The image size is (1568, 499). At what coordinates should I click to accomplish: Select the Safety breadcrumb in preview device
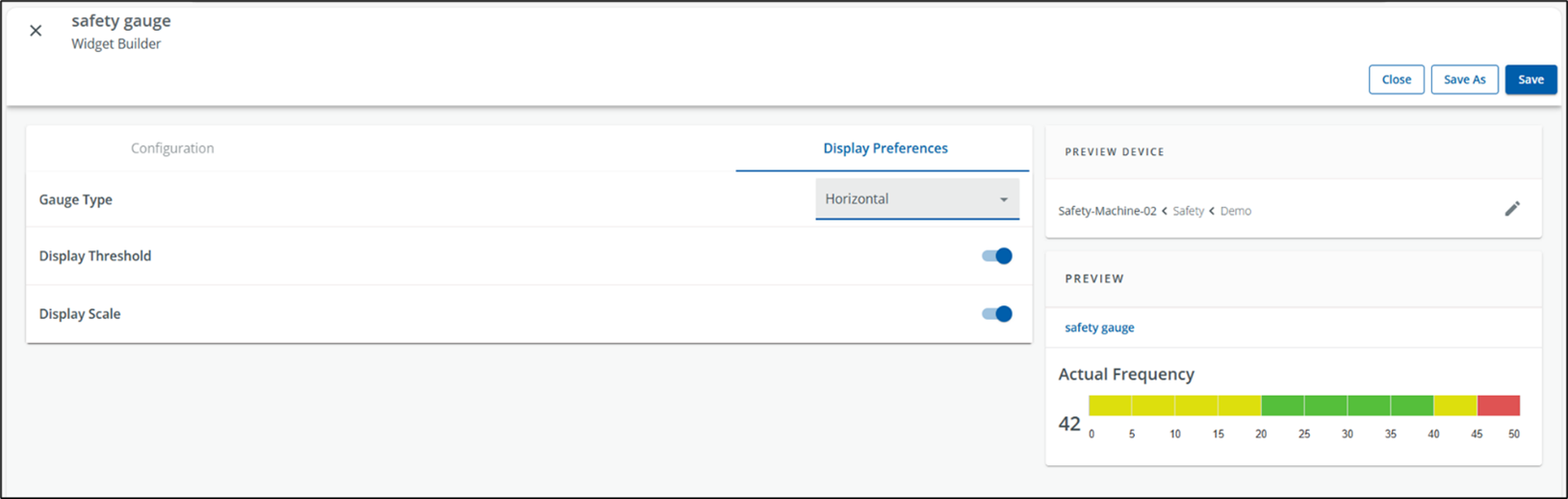tap(1188, 211)
